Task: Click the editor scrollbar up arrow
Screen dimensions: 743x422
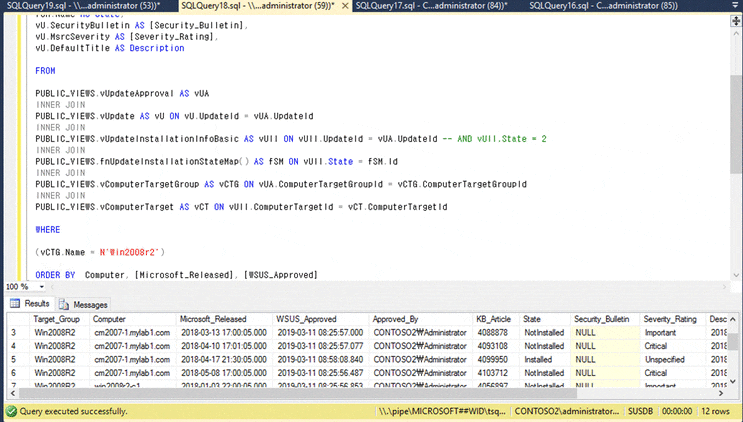Action: 736,34
